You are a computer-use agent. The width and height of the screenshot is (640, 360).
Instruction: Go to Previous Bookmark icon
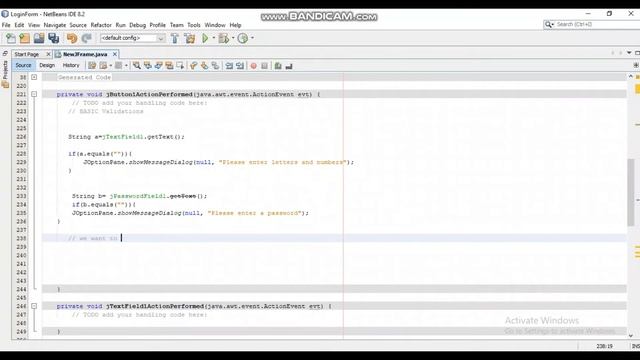pos(193,66)
